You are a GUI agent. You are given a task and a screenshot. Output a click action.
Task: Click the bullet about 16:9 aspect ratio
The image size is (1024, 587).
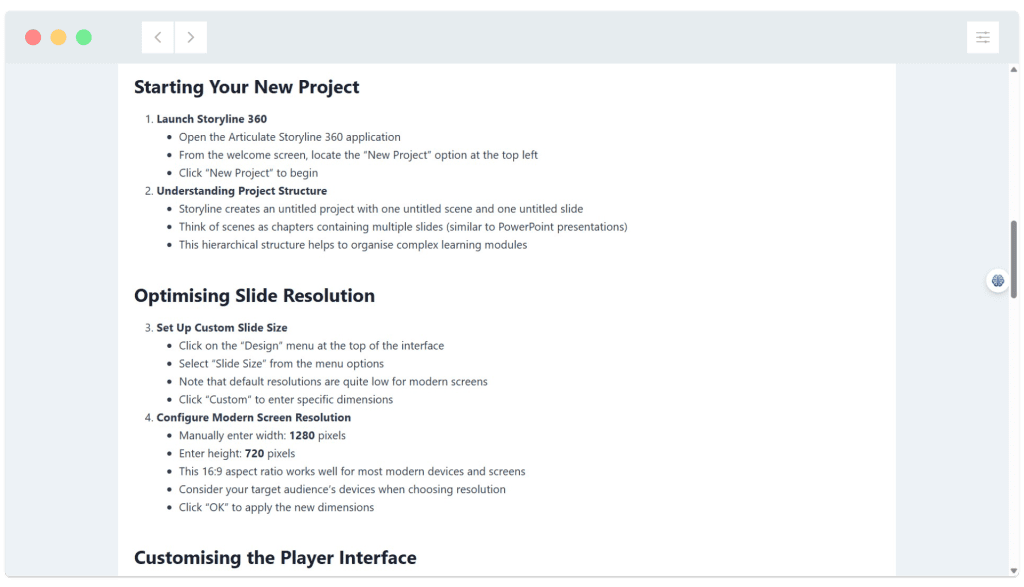point(352,471)
